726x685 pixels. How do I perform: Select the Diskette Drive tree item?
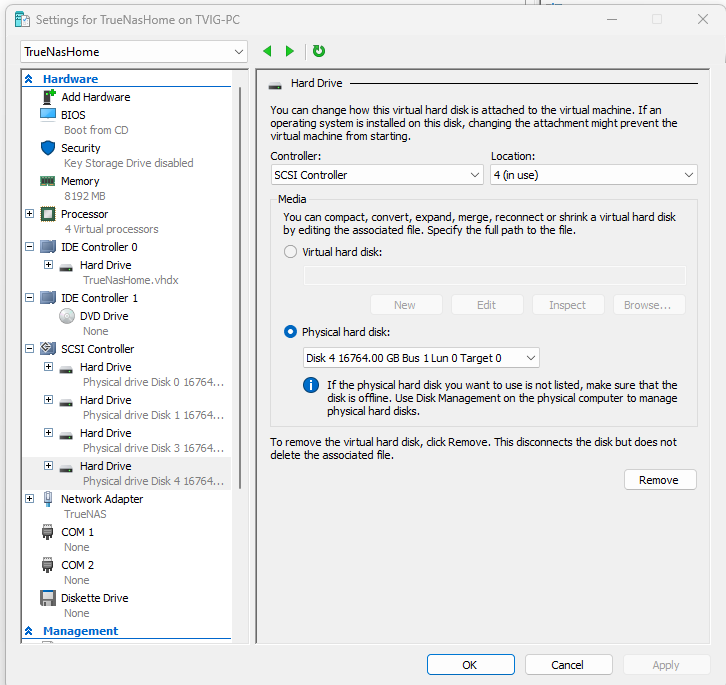click(x=94, y=598)
